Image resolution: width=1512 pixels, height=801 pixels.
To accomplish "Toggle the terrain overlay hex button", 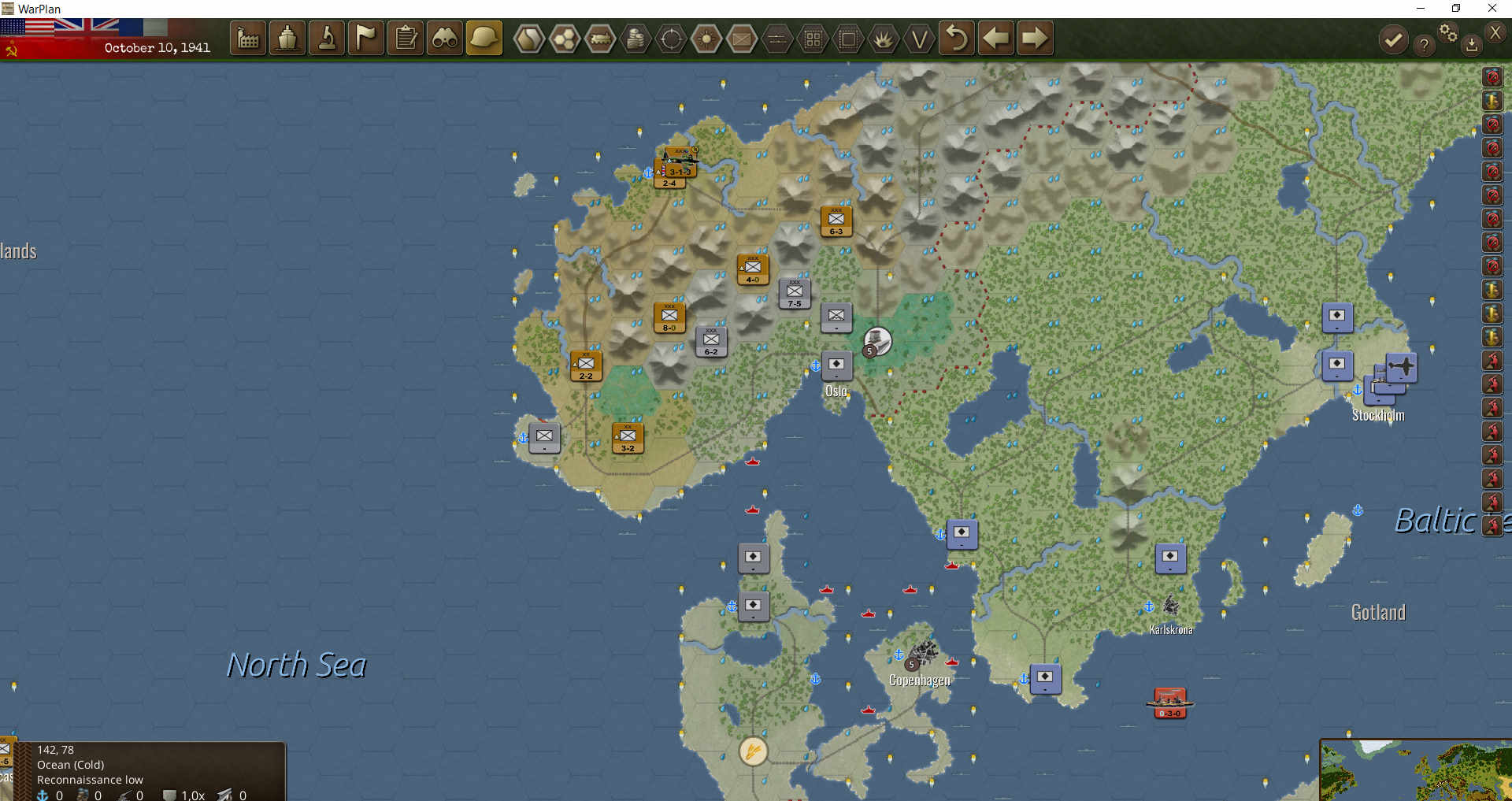I will pyautogui.click(x=529, y=39).
